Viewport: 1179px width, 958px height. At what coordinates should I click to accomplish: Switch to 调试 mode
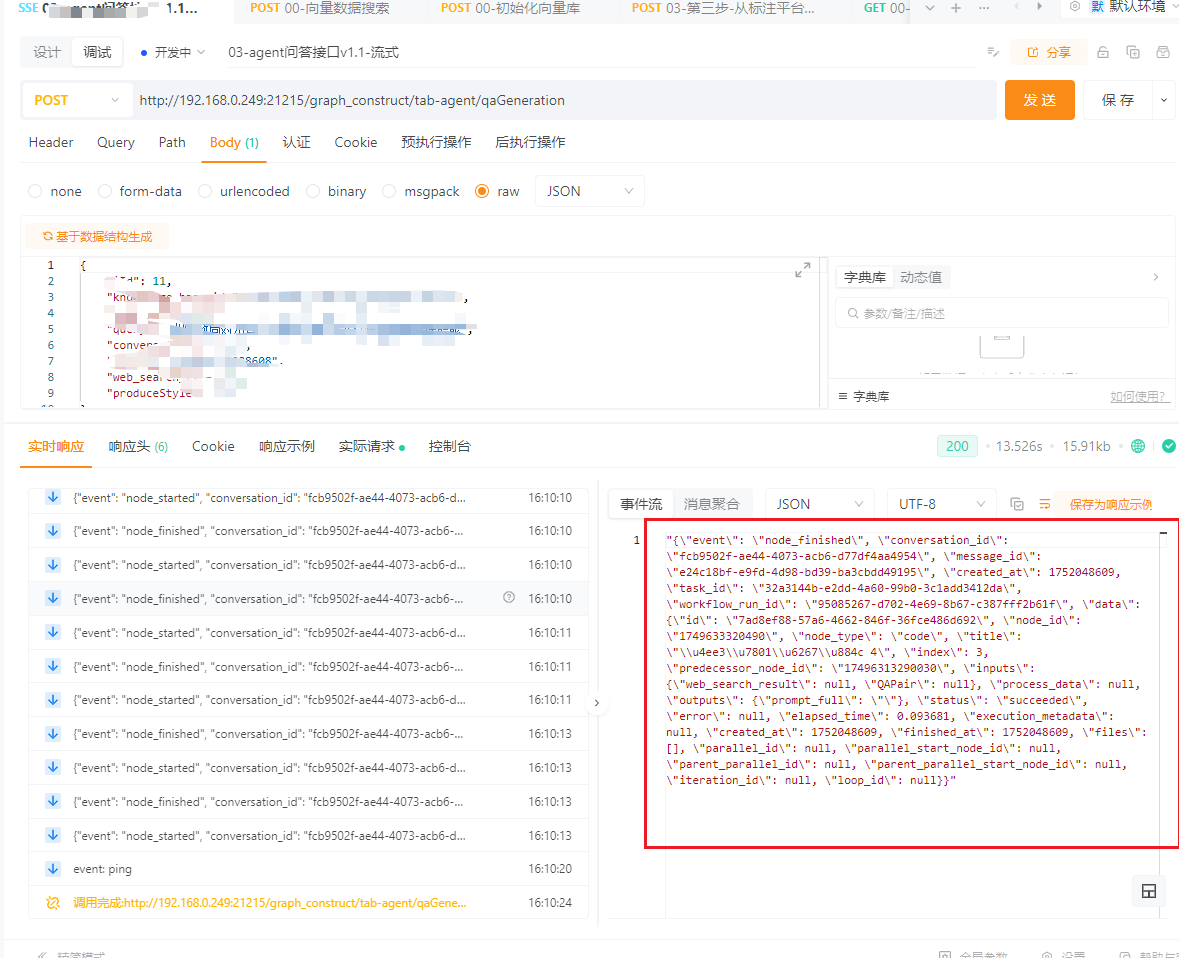97,52
